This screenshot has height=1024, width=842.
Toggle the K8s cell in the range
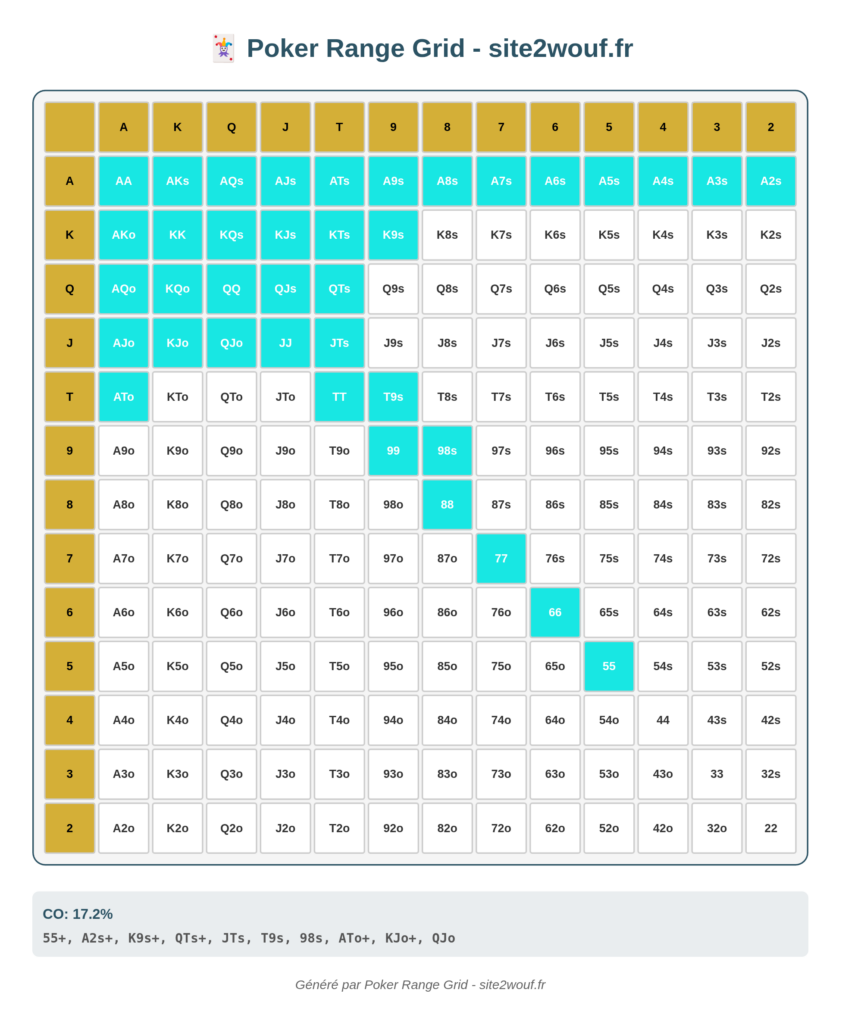coord(447,235)
